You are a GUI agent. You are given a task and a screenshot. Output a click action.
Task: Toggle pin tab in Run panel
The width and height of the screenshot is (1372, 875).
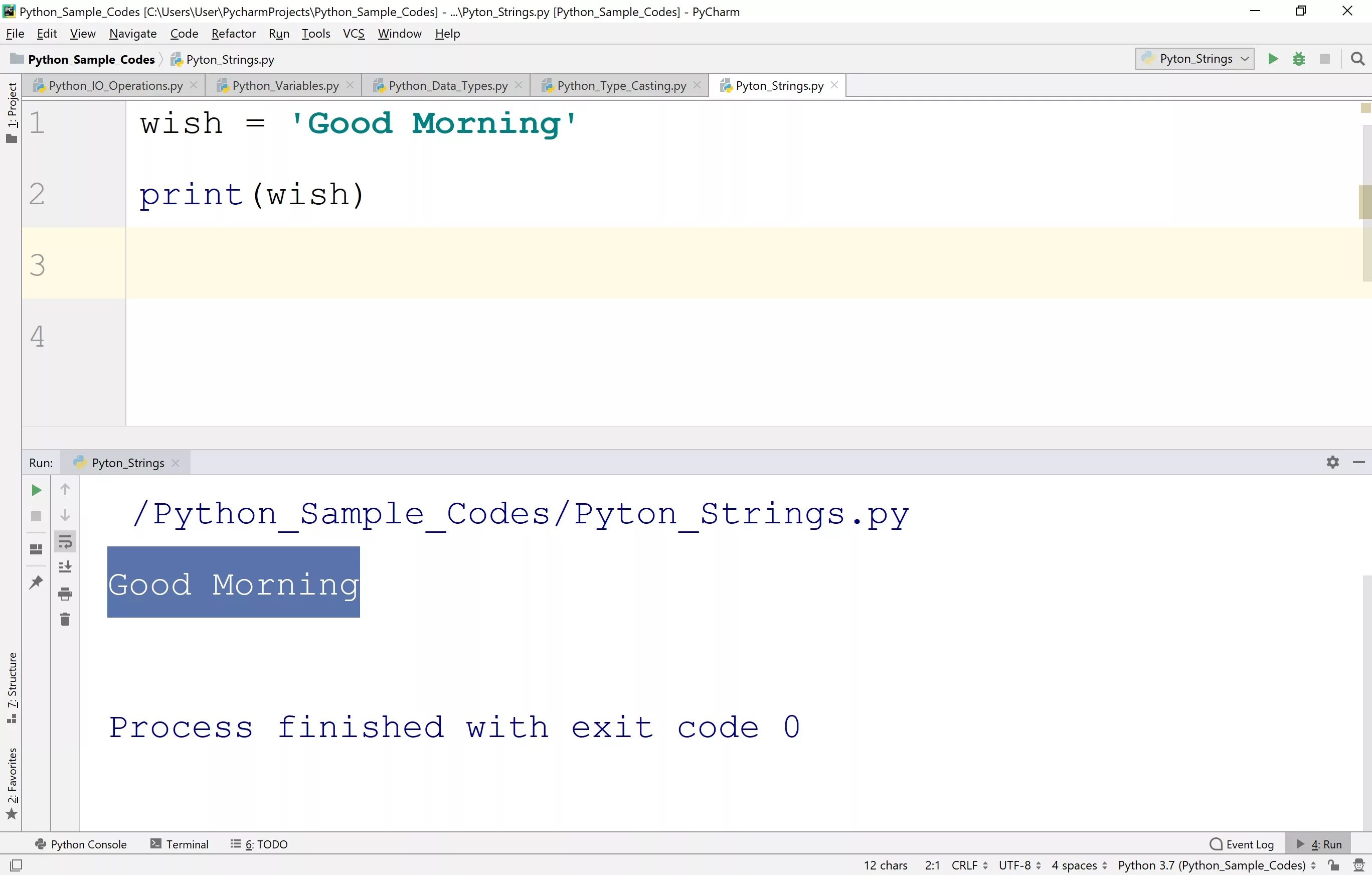36,582
